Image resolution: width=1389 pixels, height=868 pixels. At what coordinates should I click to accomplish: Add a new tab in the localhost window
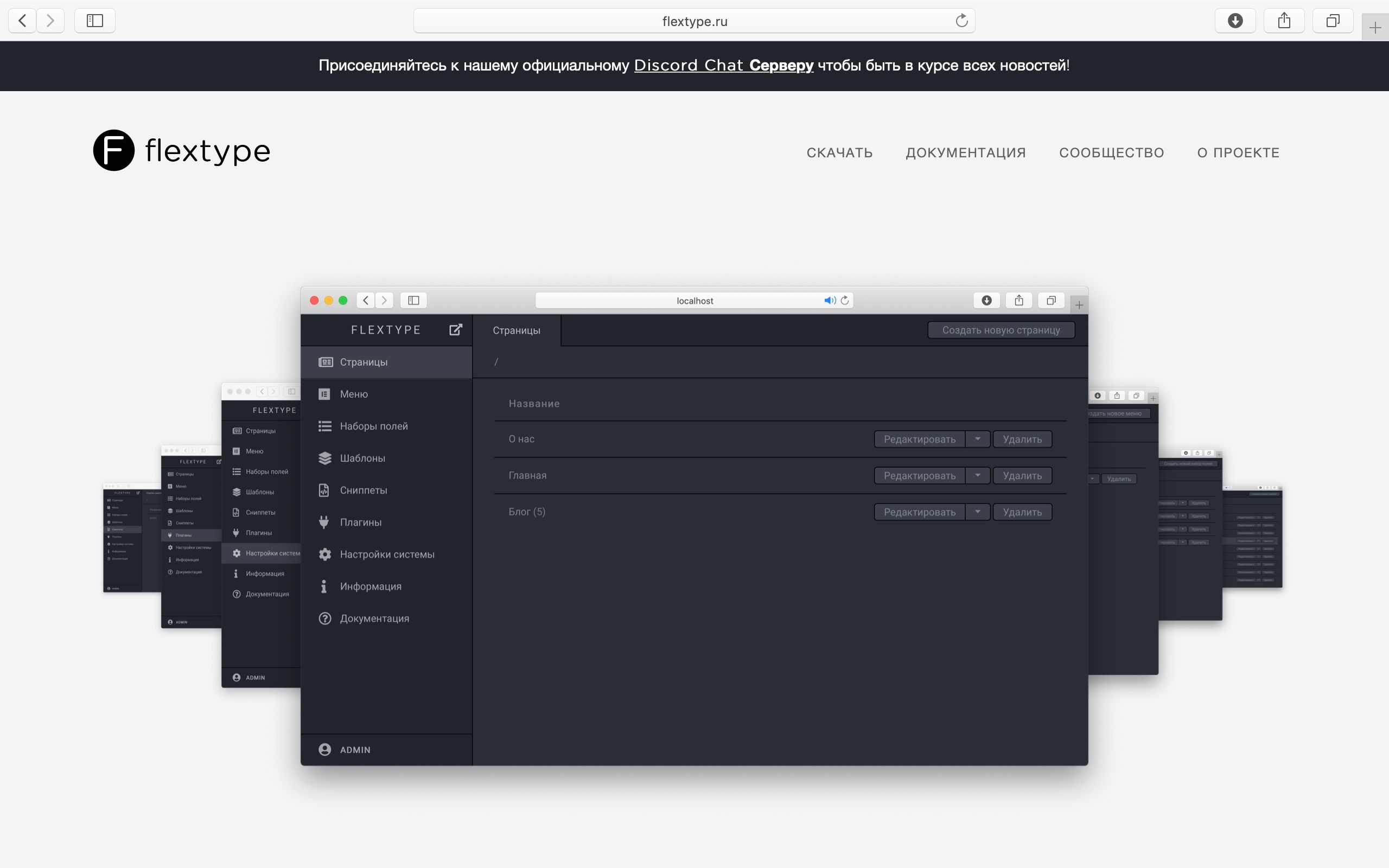tap(1079, 305)
